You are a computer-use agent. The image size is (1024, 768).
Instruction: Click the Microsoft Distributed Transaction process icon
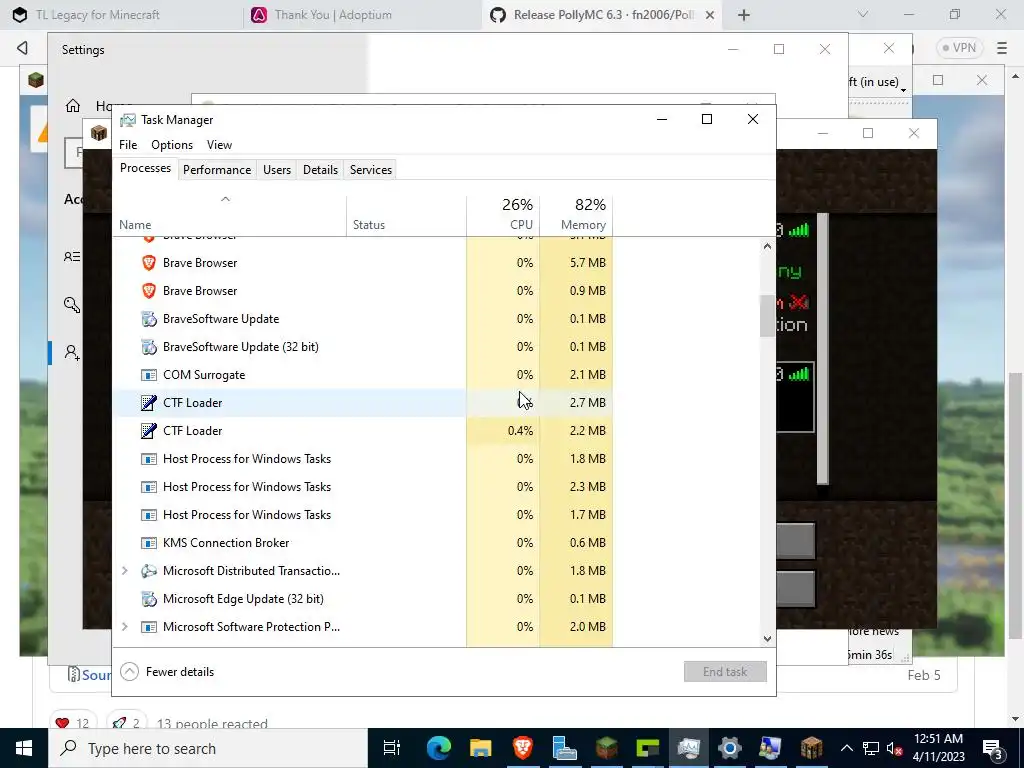[149, 571]
